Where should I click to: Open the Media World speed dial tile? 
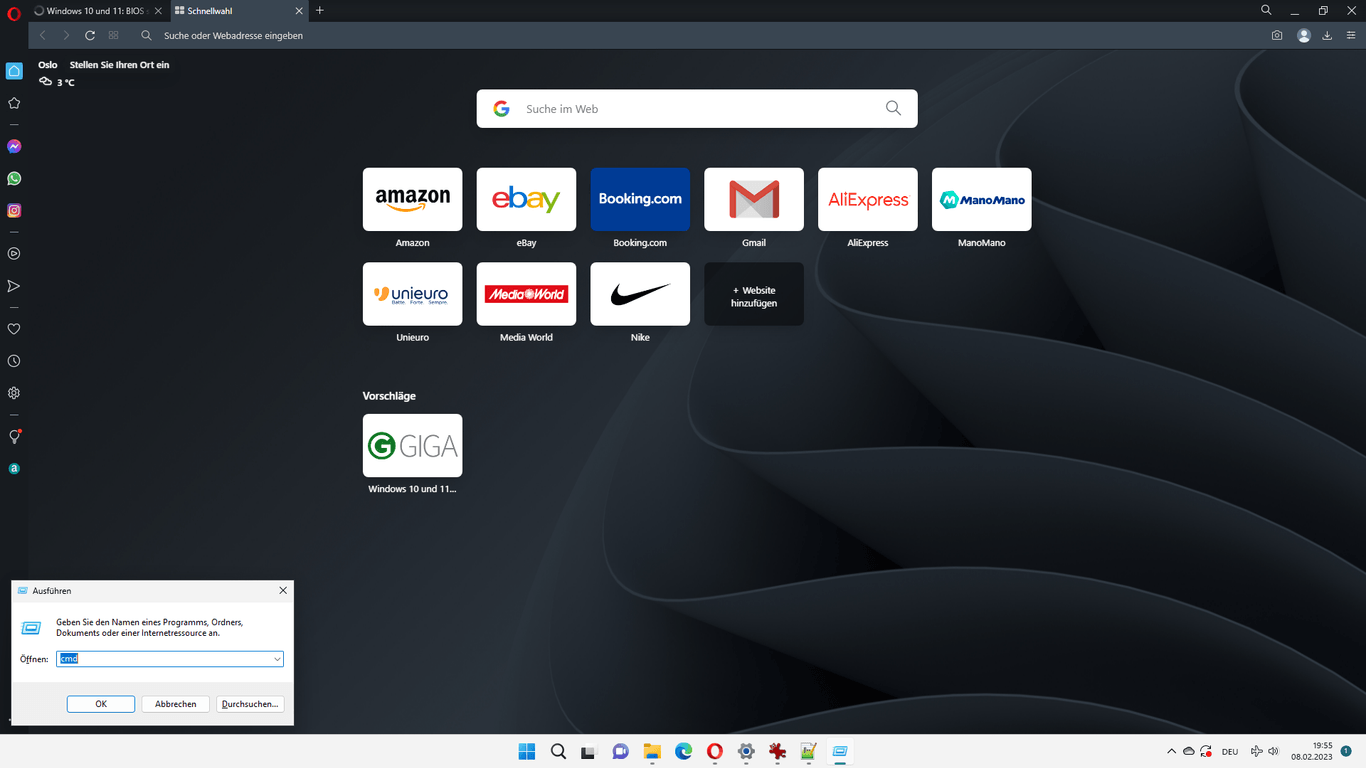[526, 294]
